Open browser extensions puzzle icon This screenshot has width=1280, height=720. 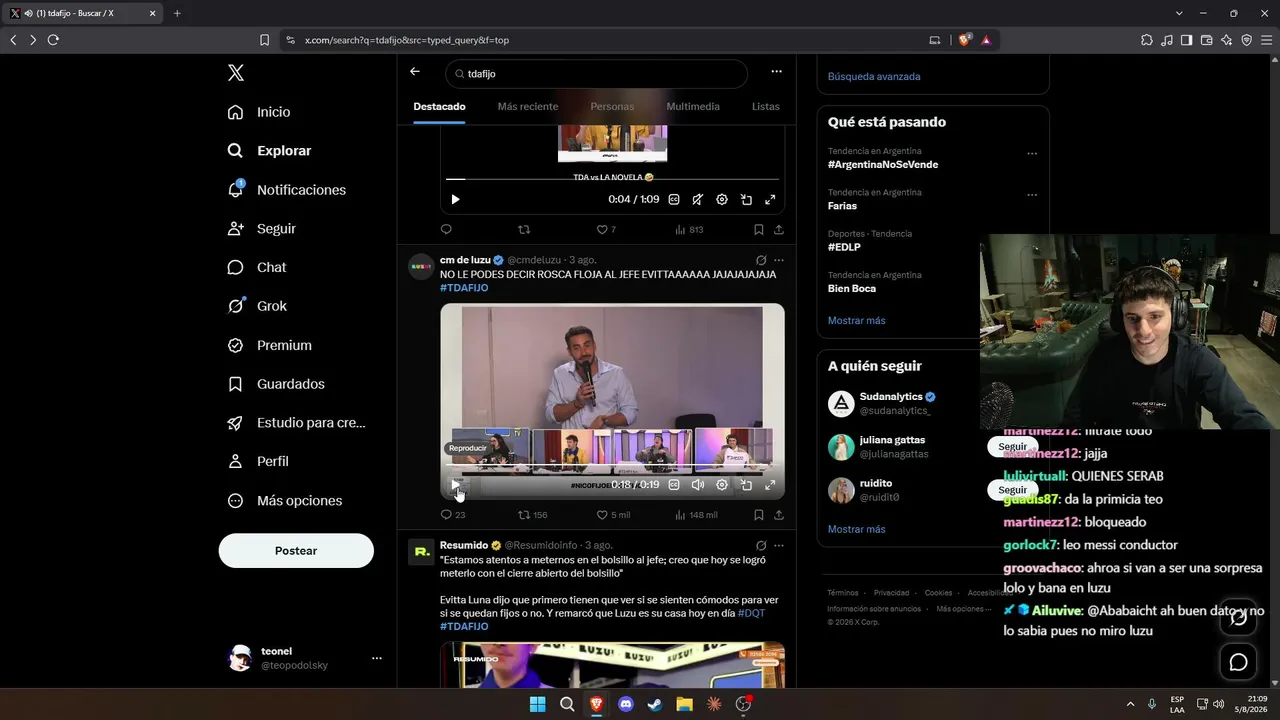1146,40
